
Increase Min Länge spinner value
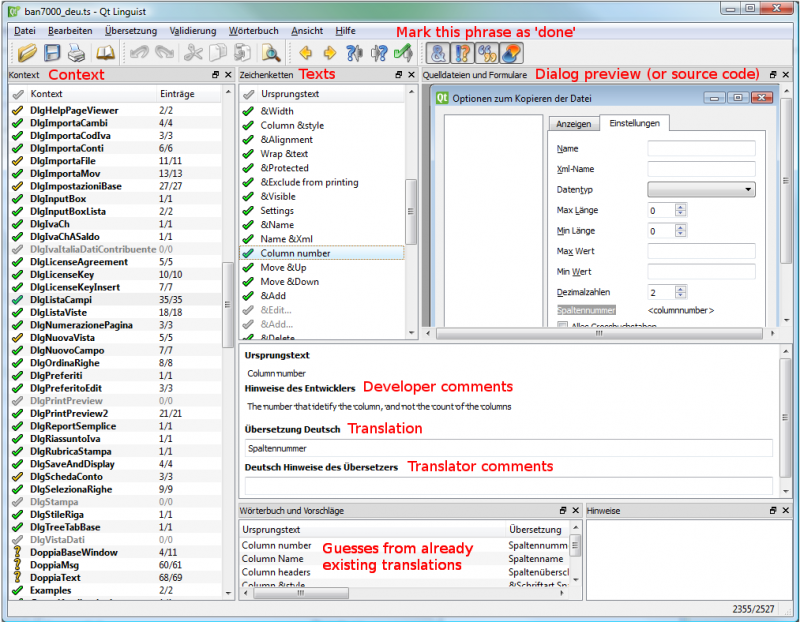tap(681, 227)
